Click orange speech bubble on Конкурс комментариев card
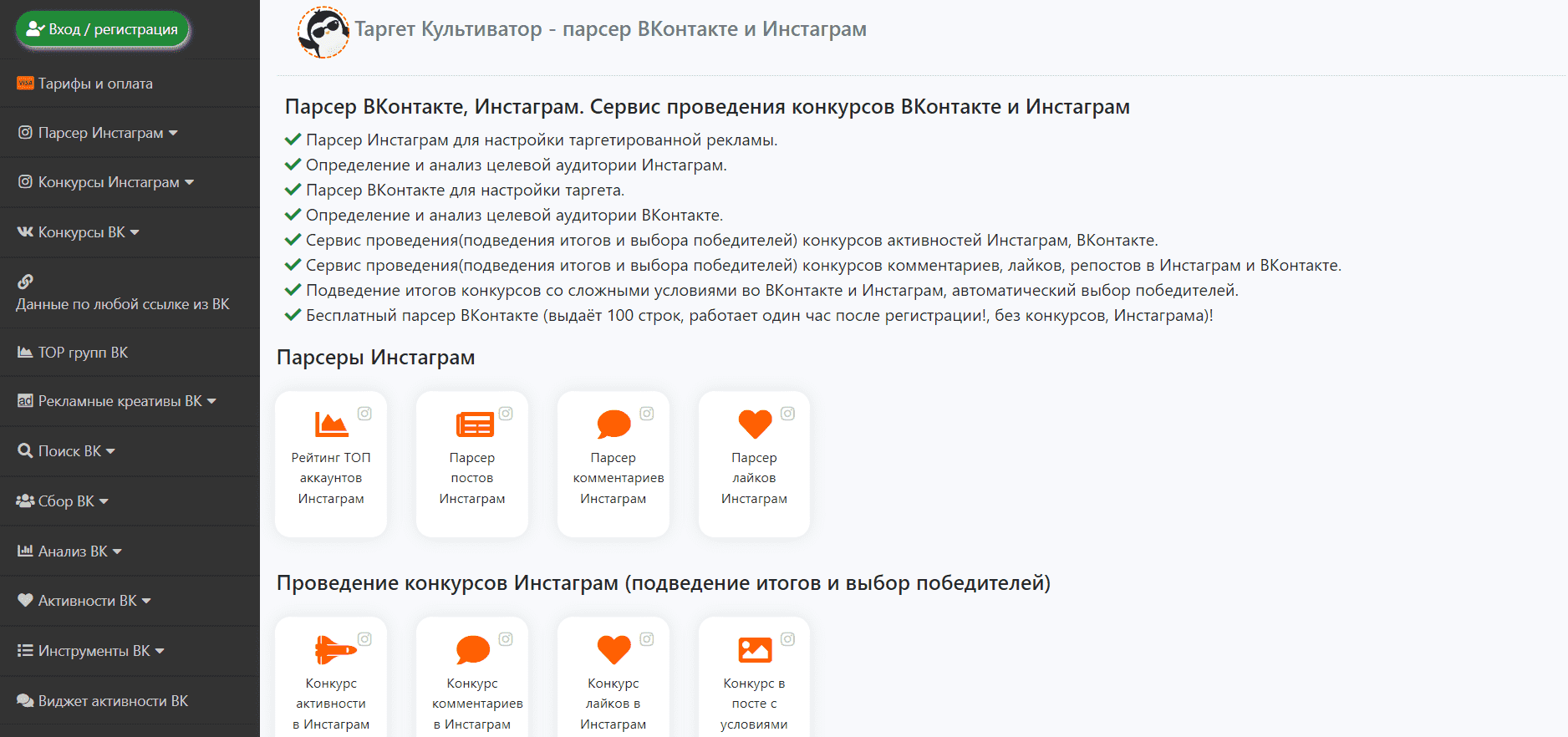 point(473,649)
